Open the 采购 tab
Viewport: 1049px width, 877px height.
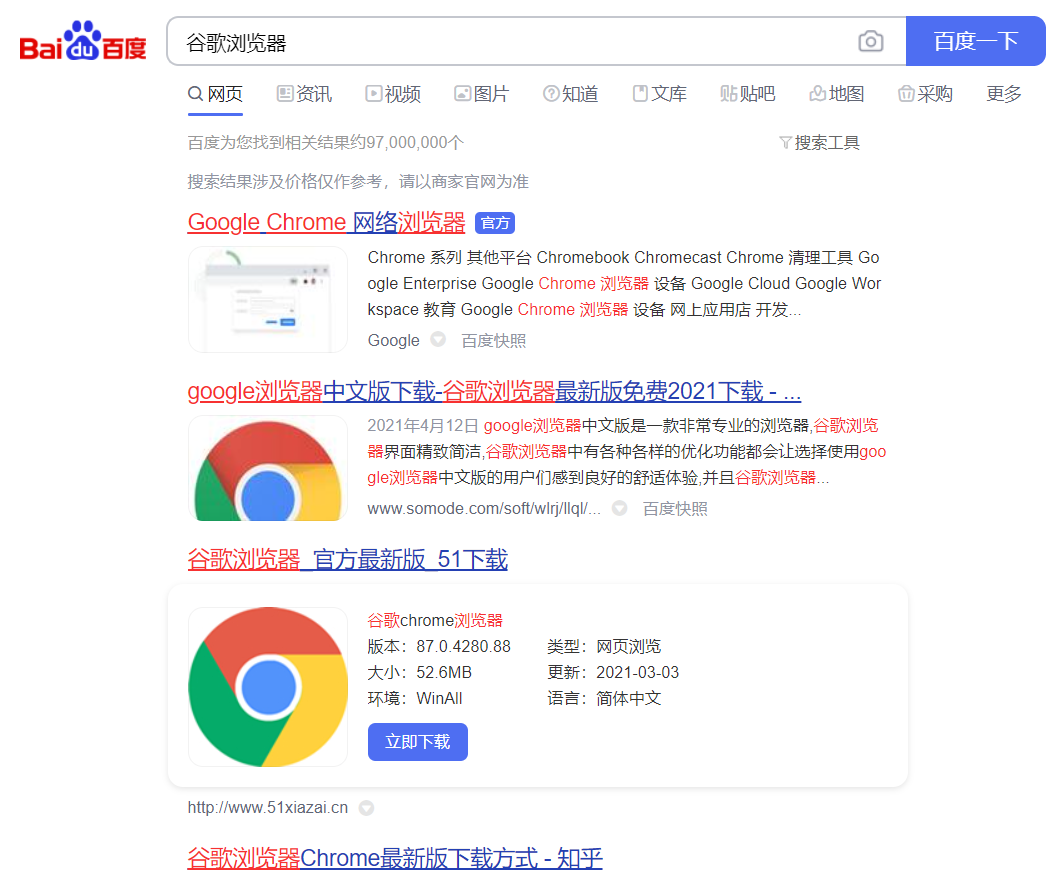(x=926, y=94)
